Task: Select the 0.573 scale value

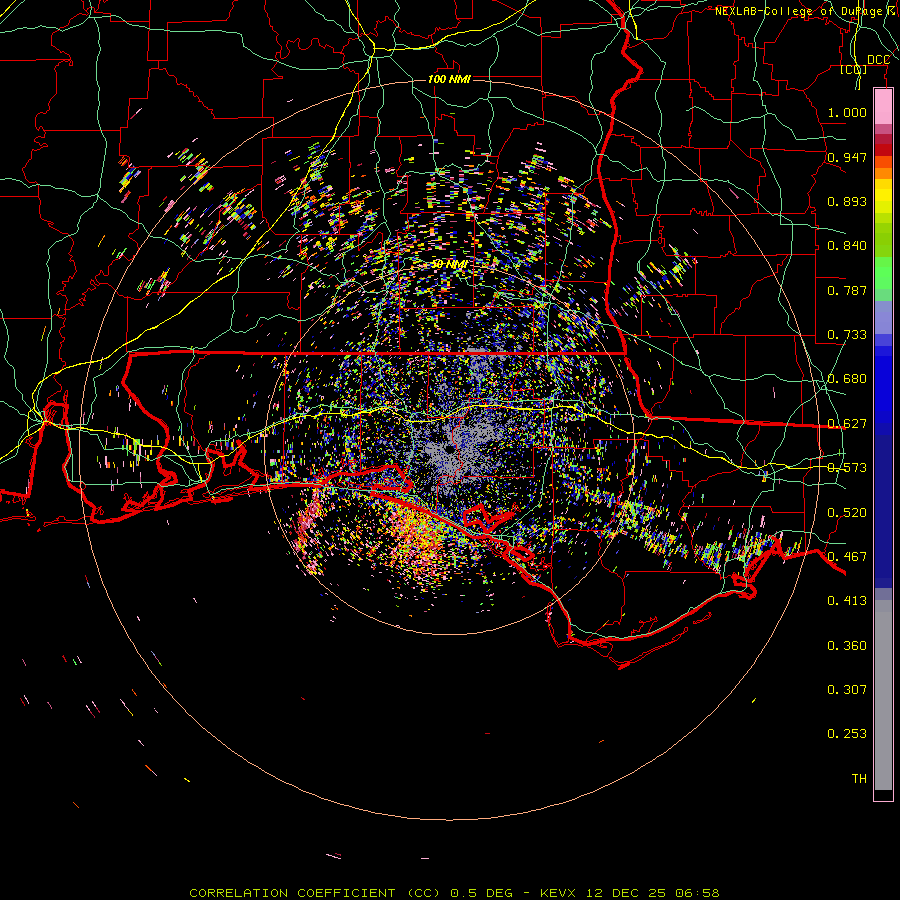Action: tap(847, 468)
